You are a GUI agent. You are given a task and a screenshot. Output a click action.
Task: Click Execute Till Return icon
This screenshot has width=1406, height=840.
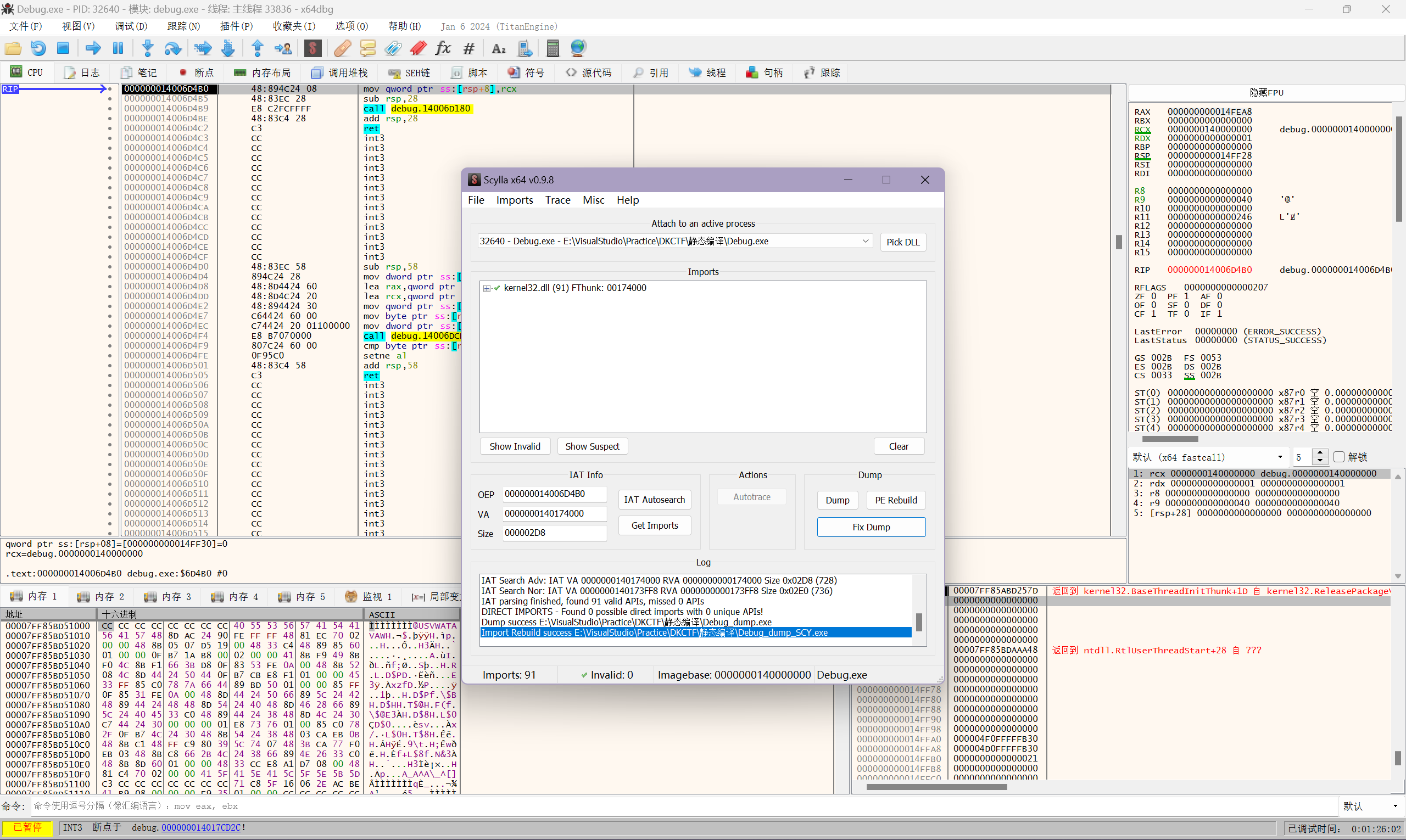point(258,48)
